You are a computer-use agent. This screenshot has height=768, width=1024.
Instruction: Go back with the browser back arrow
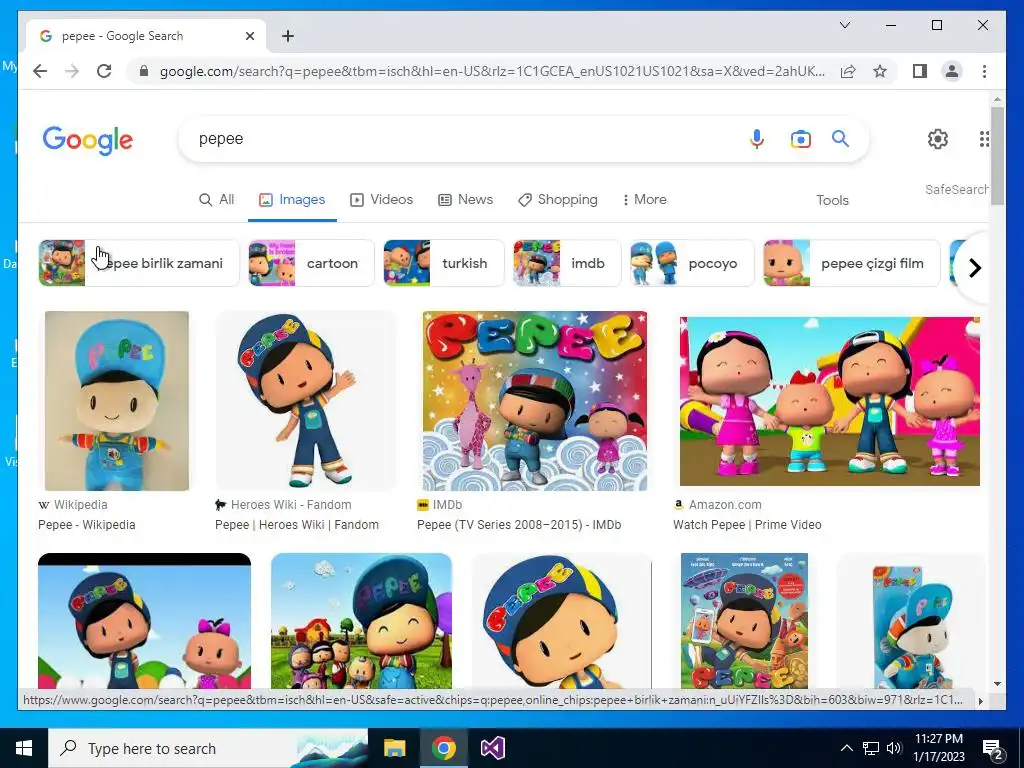point(40,71)
